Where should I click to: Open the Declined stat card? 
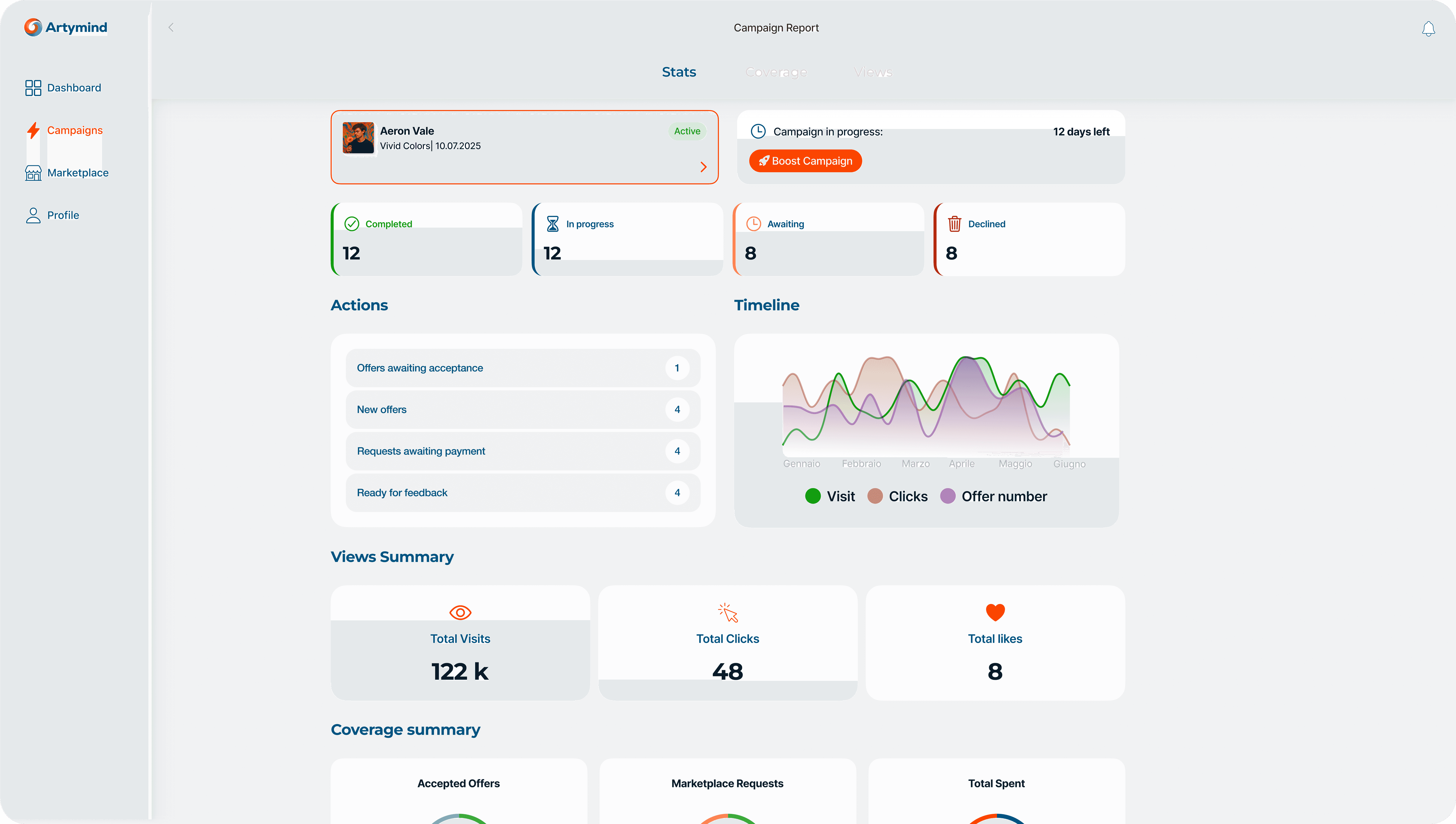click(x=1029, y=240)
